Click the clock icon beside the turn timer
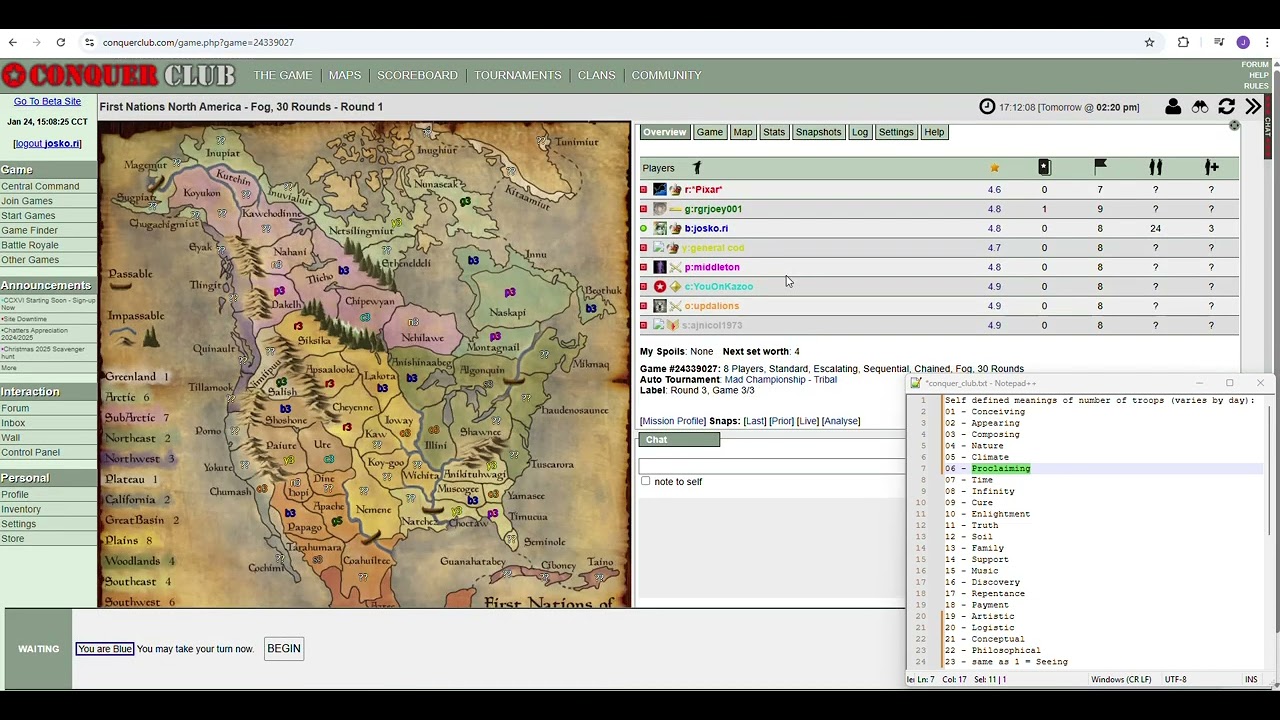 [x=987, y=107]
